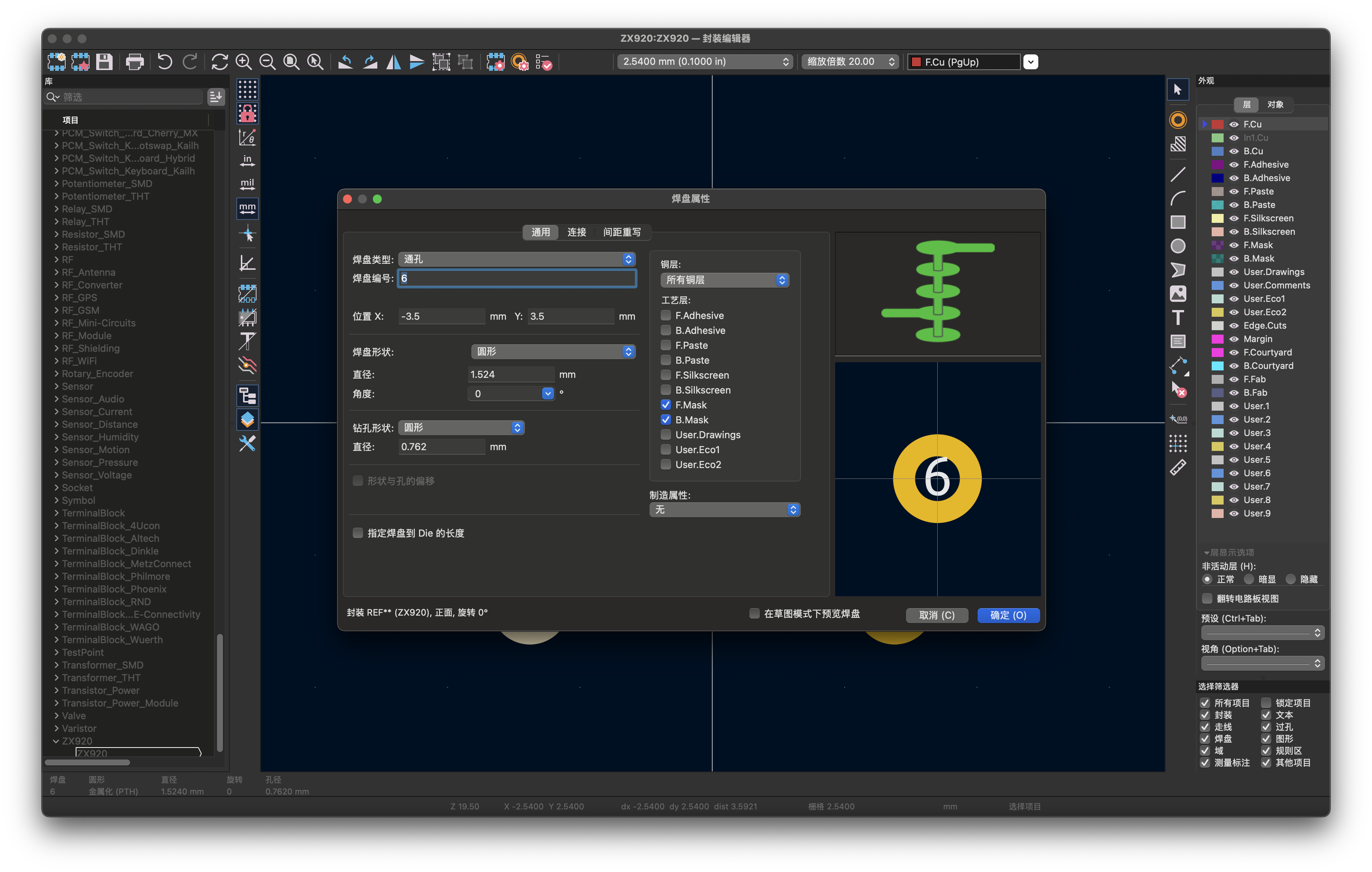Open the 铜层 selection dropdown
This screenshot has height=872, width=1372.
click(x=725, y=279)
